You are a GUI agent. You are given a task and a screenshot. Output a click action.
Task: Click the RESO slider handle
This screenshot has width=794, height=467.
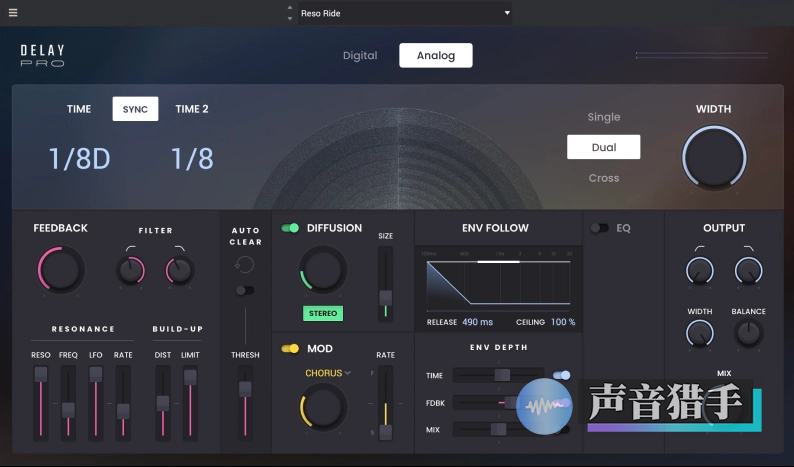coord(41,374)
